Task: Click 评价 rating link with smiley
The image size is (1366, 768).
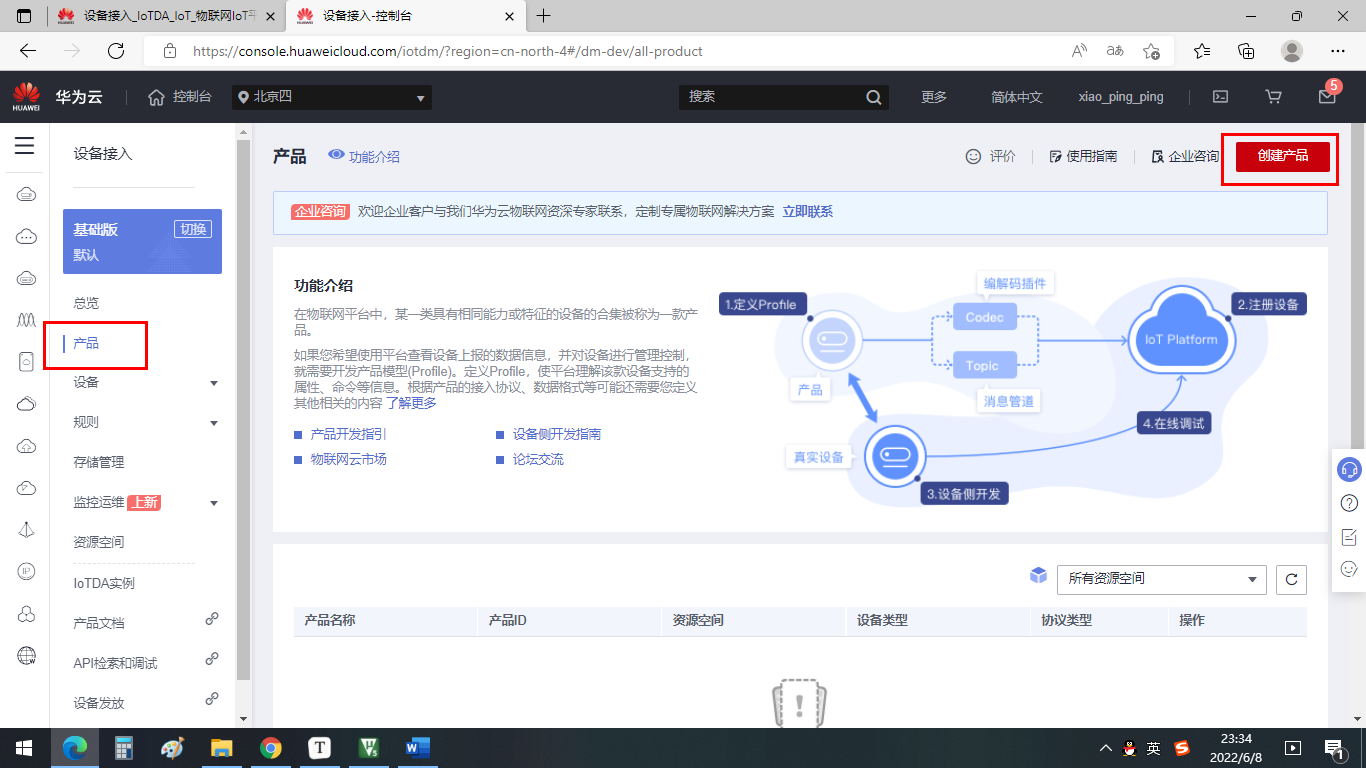Action: 990,156
